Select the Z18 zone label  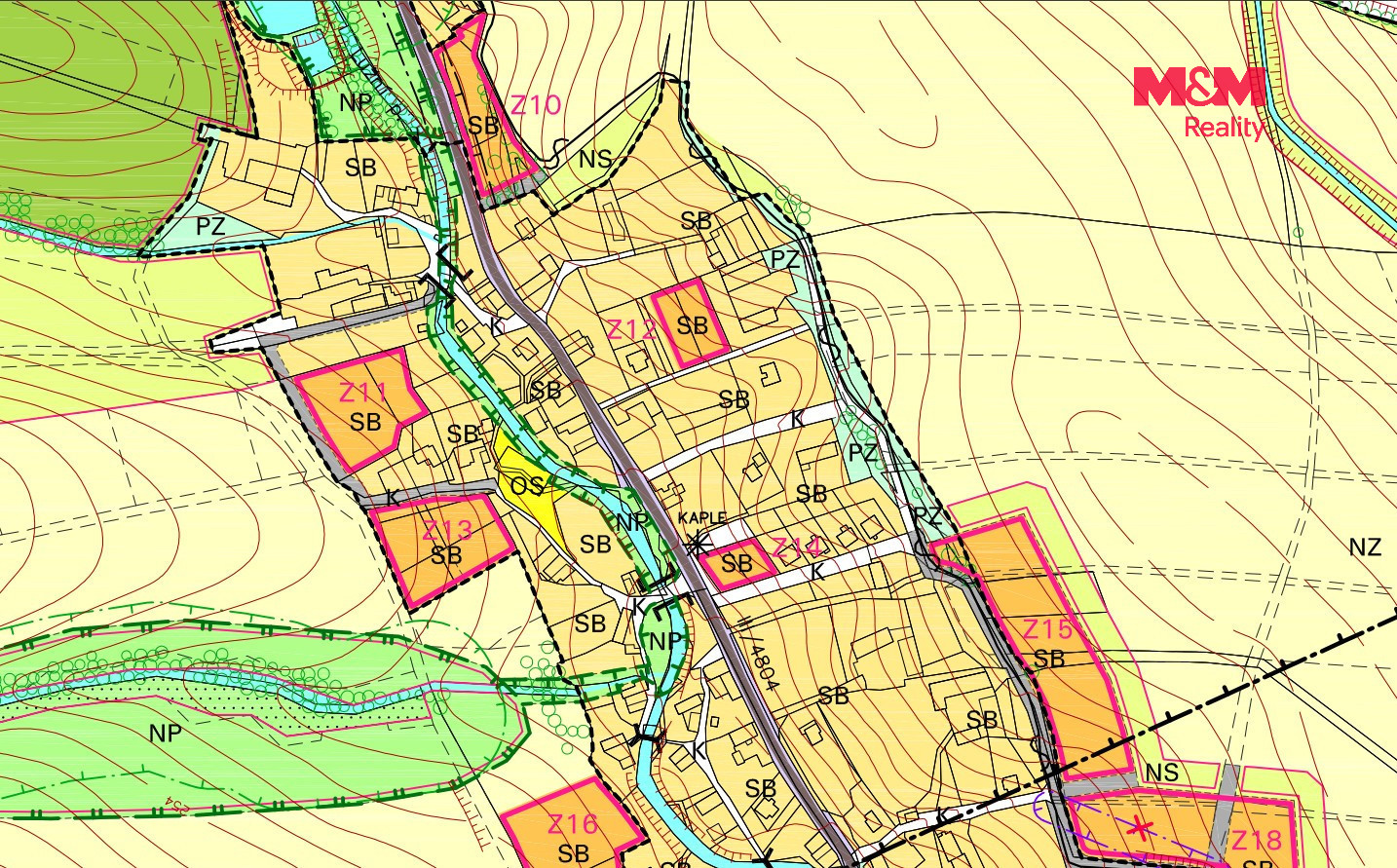(1257, 840)
